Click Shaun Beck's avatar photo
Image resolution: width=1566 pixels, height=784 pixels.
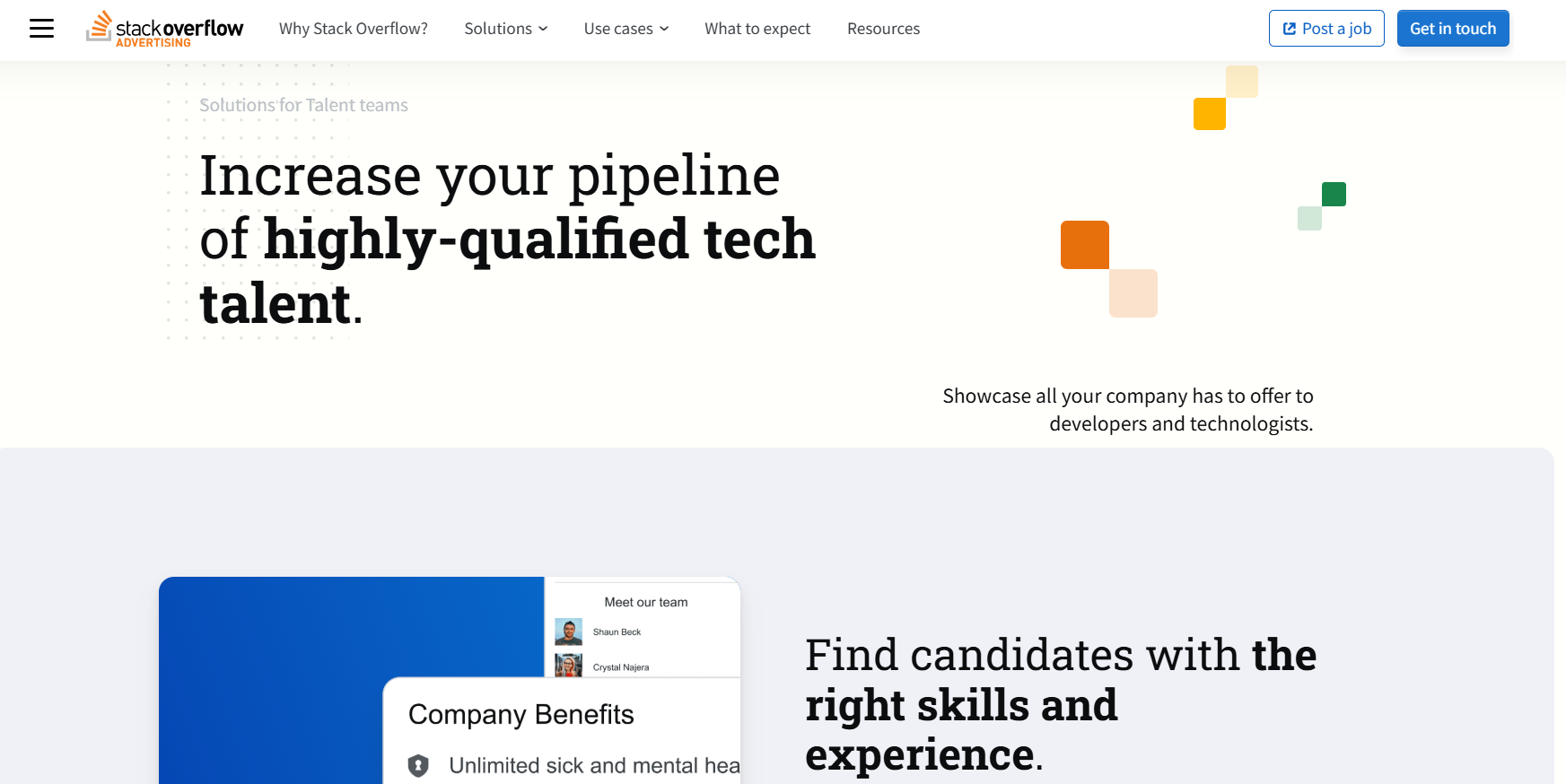[568, 632]
